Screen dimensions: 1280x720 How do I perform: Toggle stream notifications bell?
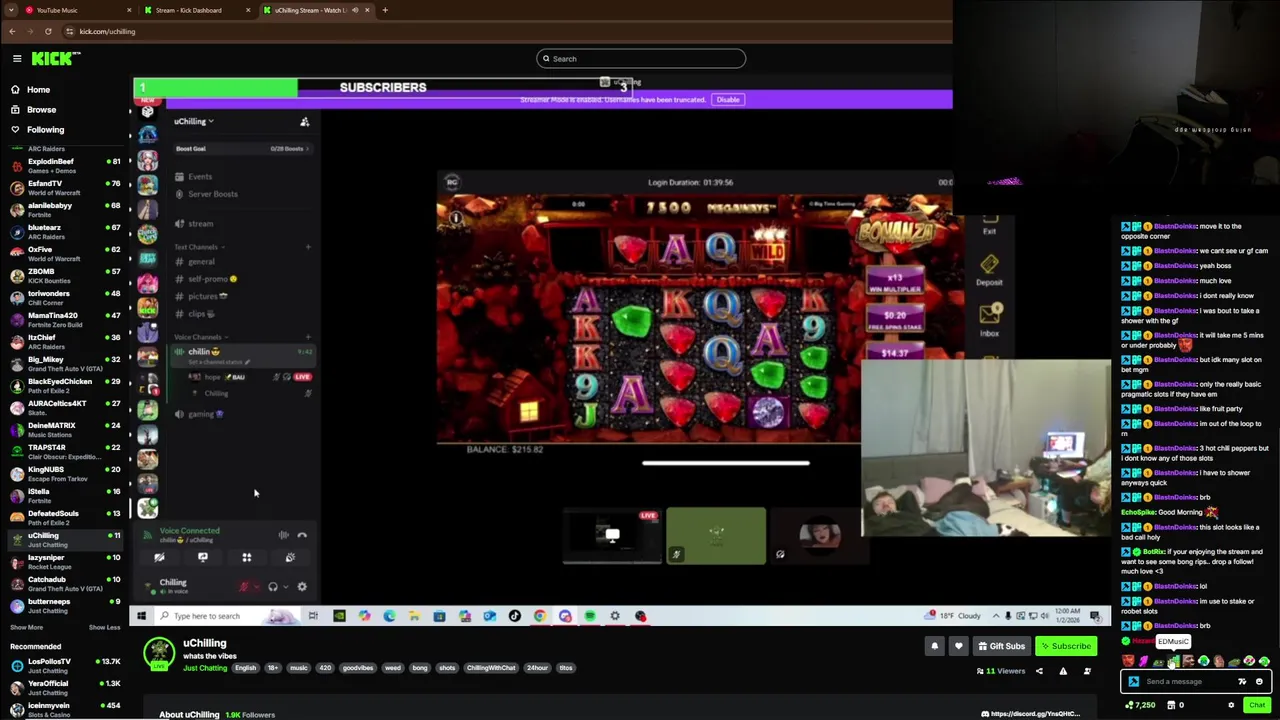tap(934, 646)
